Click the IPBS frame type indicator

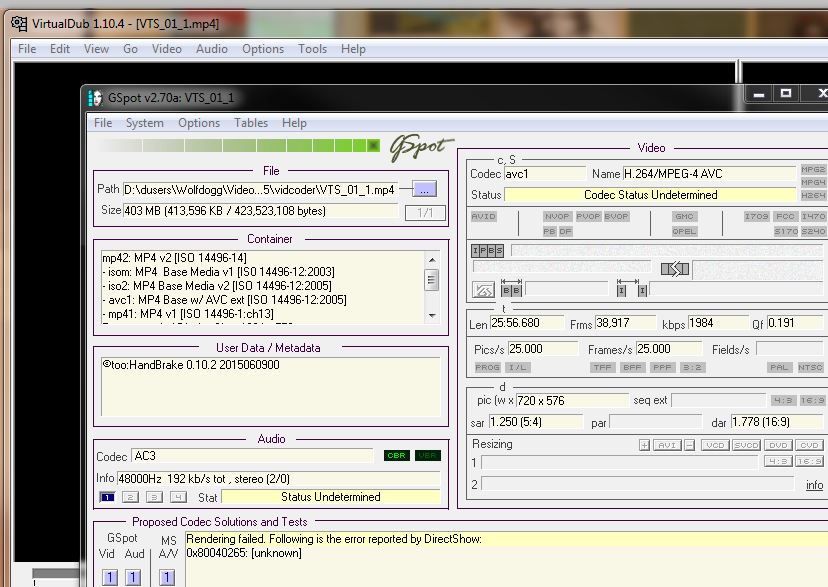click(x=488, y=250)
